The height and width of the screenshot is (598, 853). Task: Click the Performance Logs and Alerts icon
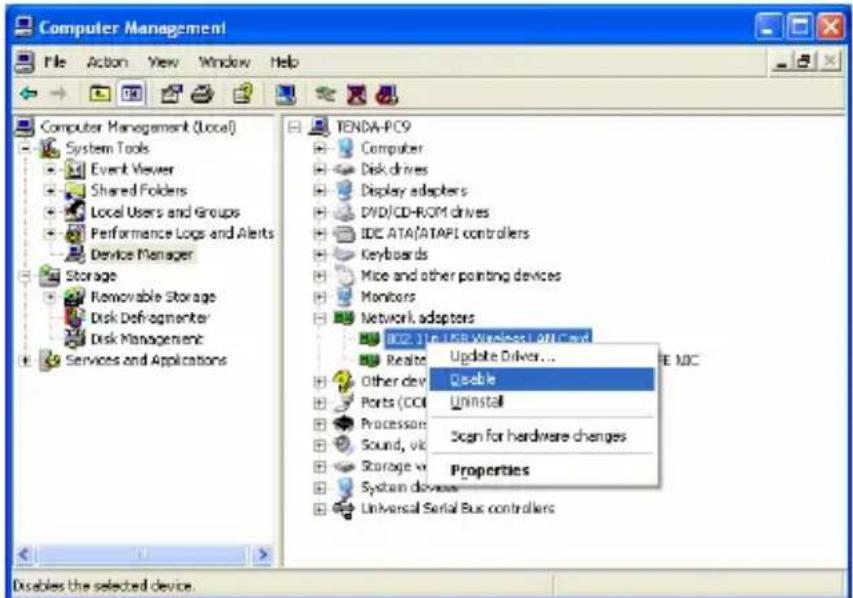(75, 233)
